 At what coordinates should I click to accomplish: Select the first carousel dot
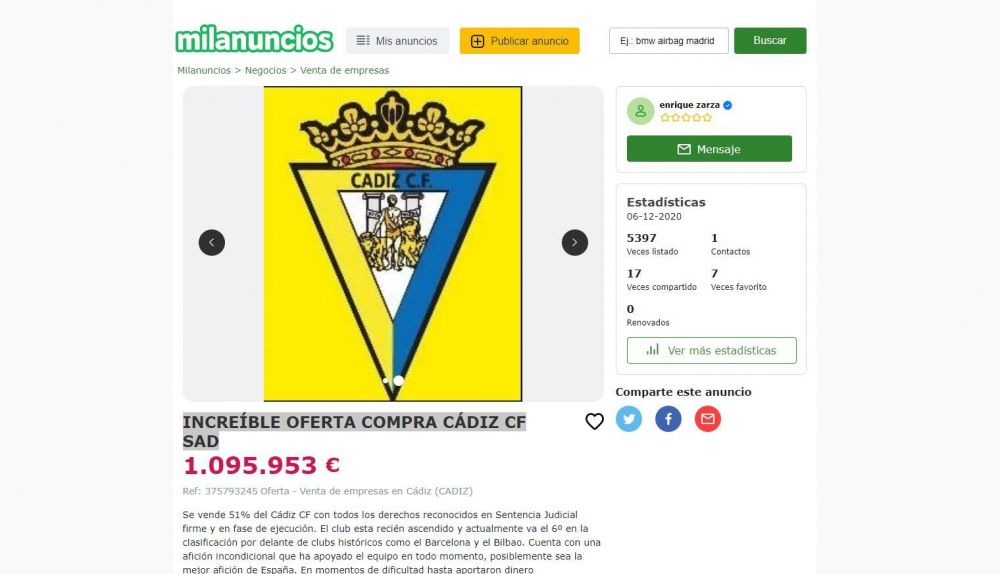click(x=385, y=381)
